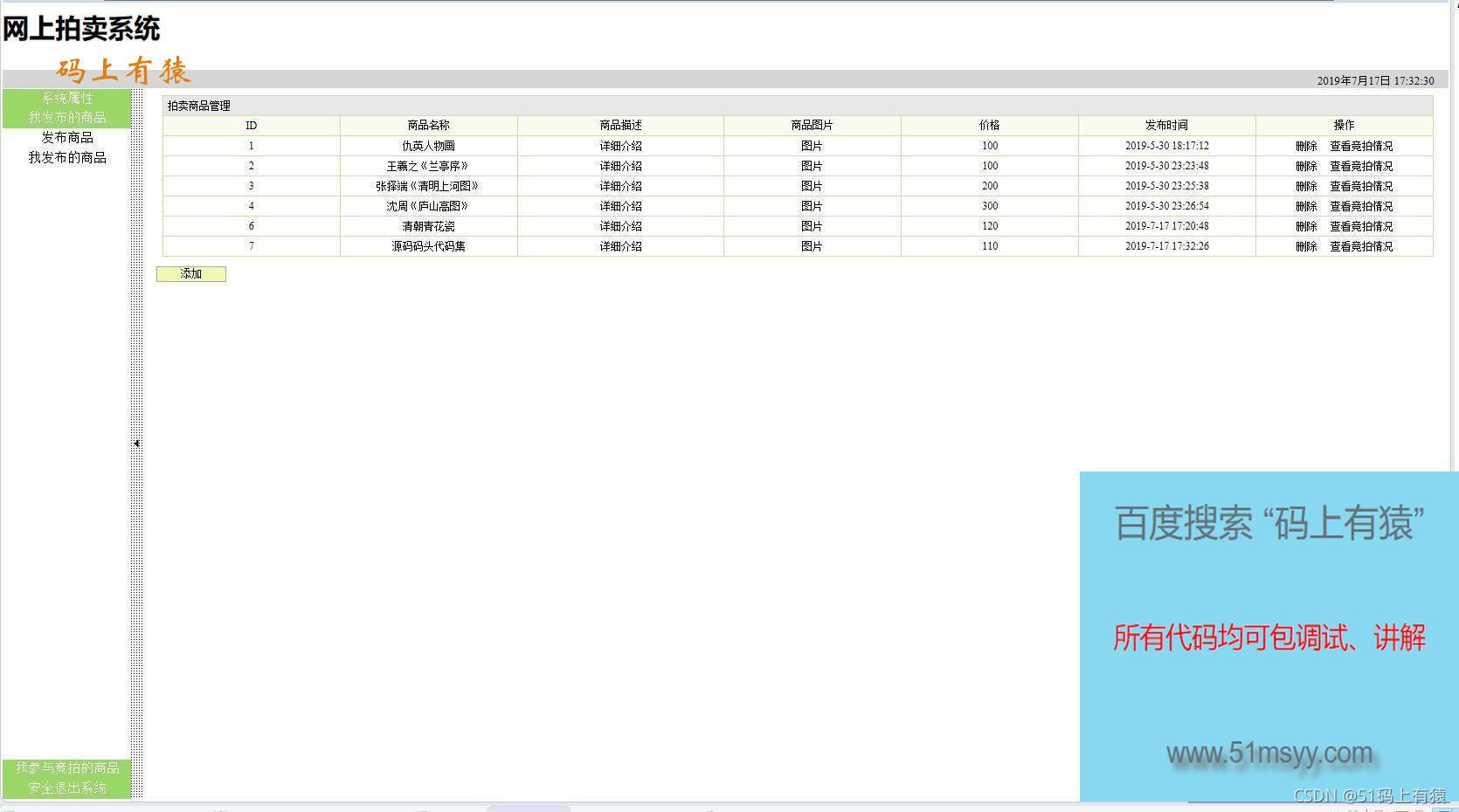This screenshot has width=1459, height=812.
Task: Click the 拍卖商品管理 panel title
Action: pos(199,107)
